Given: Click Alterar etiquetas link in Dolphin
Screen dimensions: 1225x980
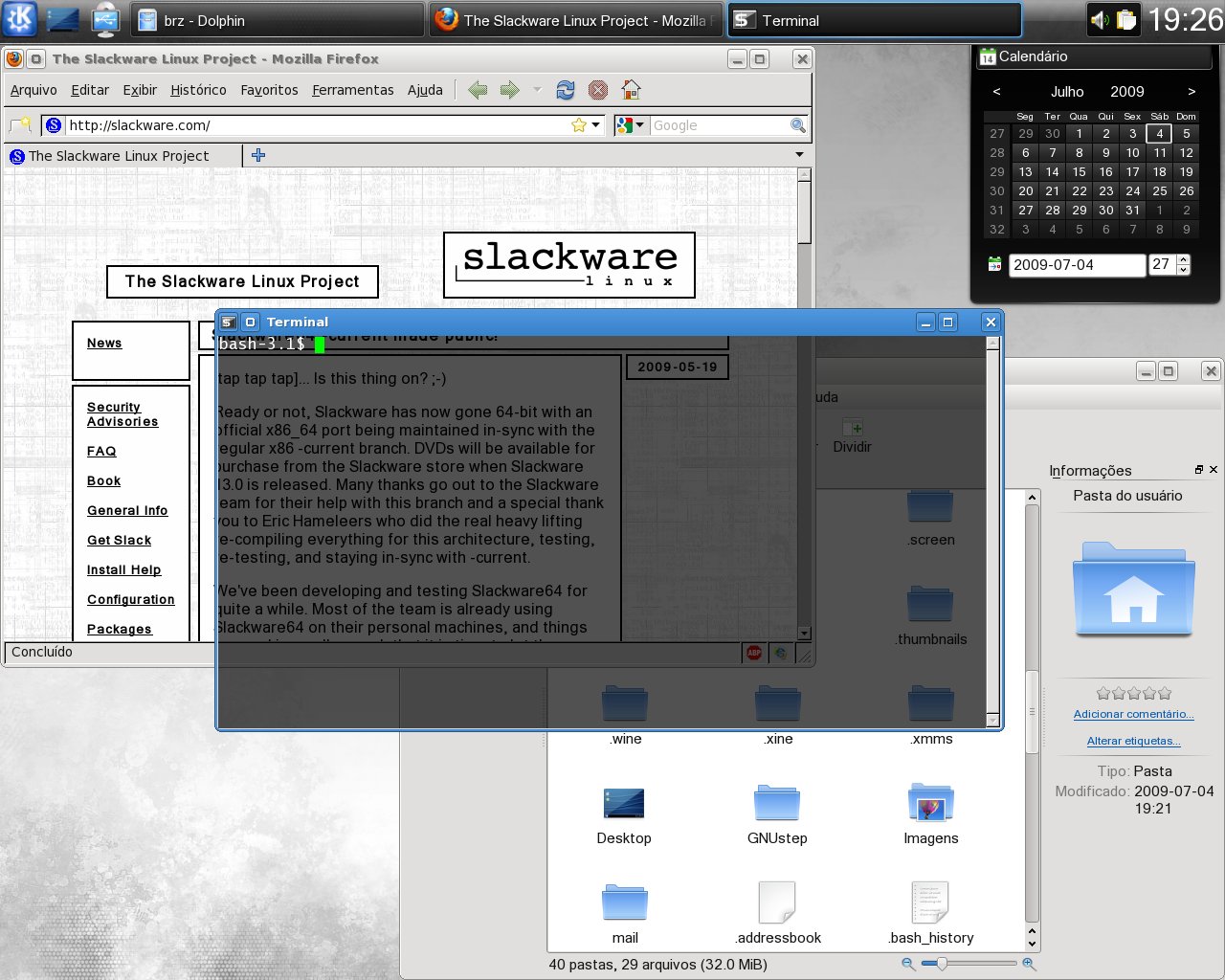Looking at the screenshot, I should pyautogui.click(x=1133, y=741).
